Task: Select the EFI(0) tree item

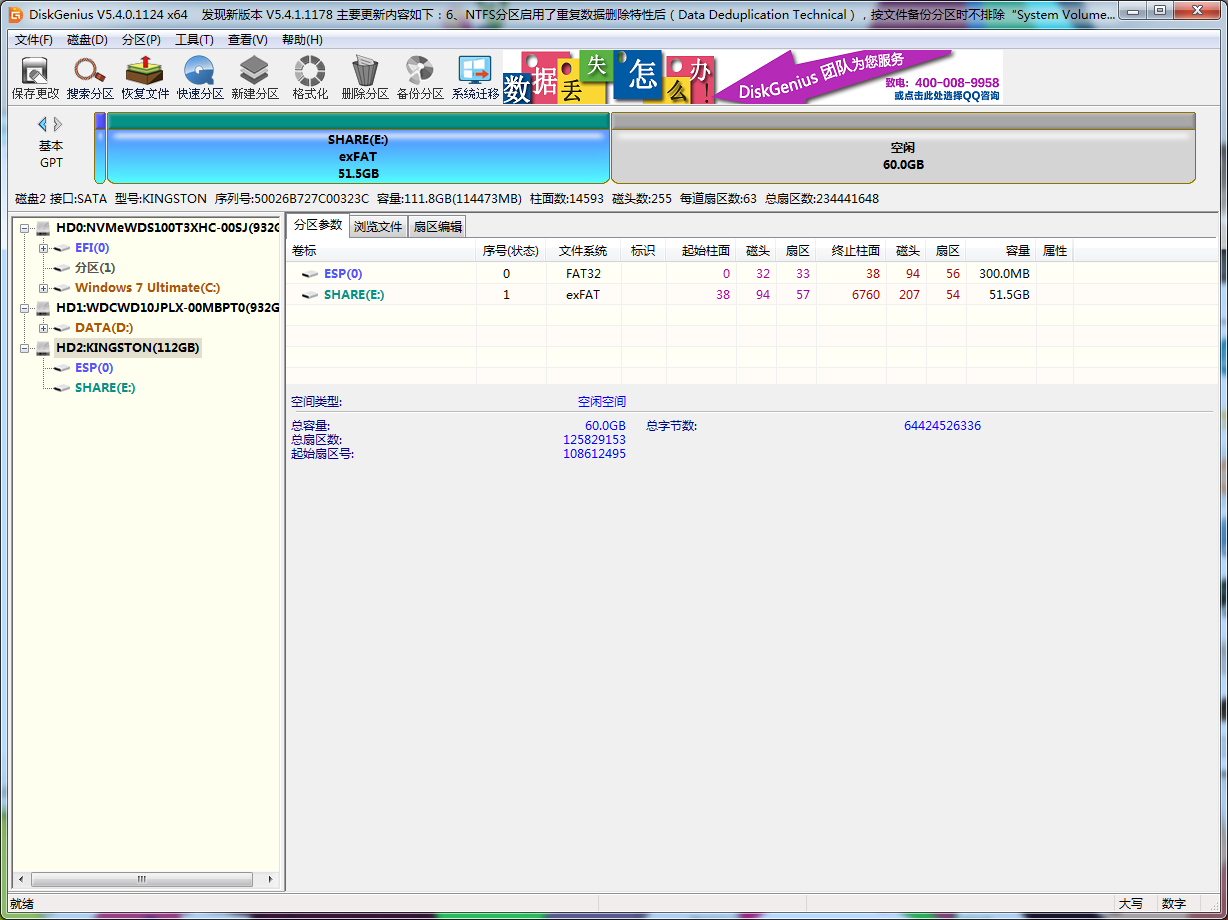Action: 92,248
